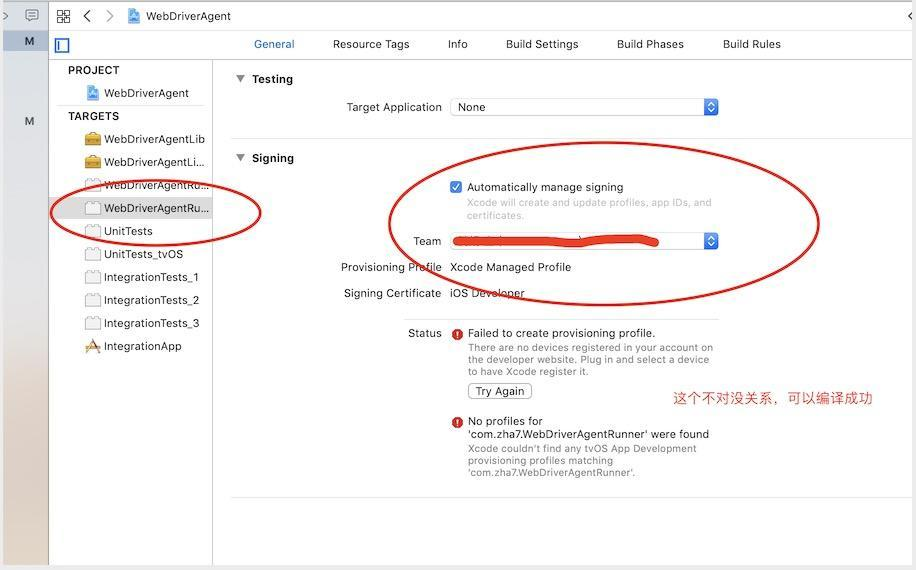Viewport: 916px width, 570px height.
Task: Collapse the Testing section
Action: (240, 78)
